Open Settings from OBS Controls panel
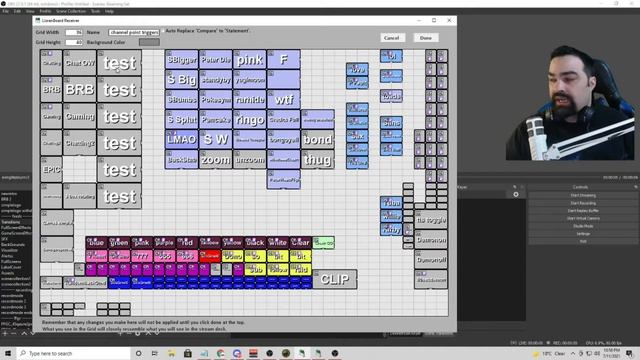 coord(583,234)
